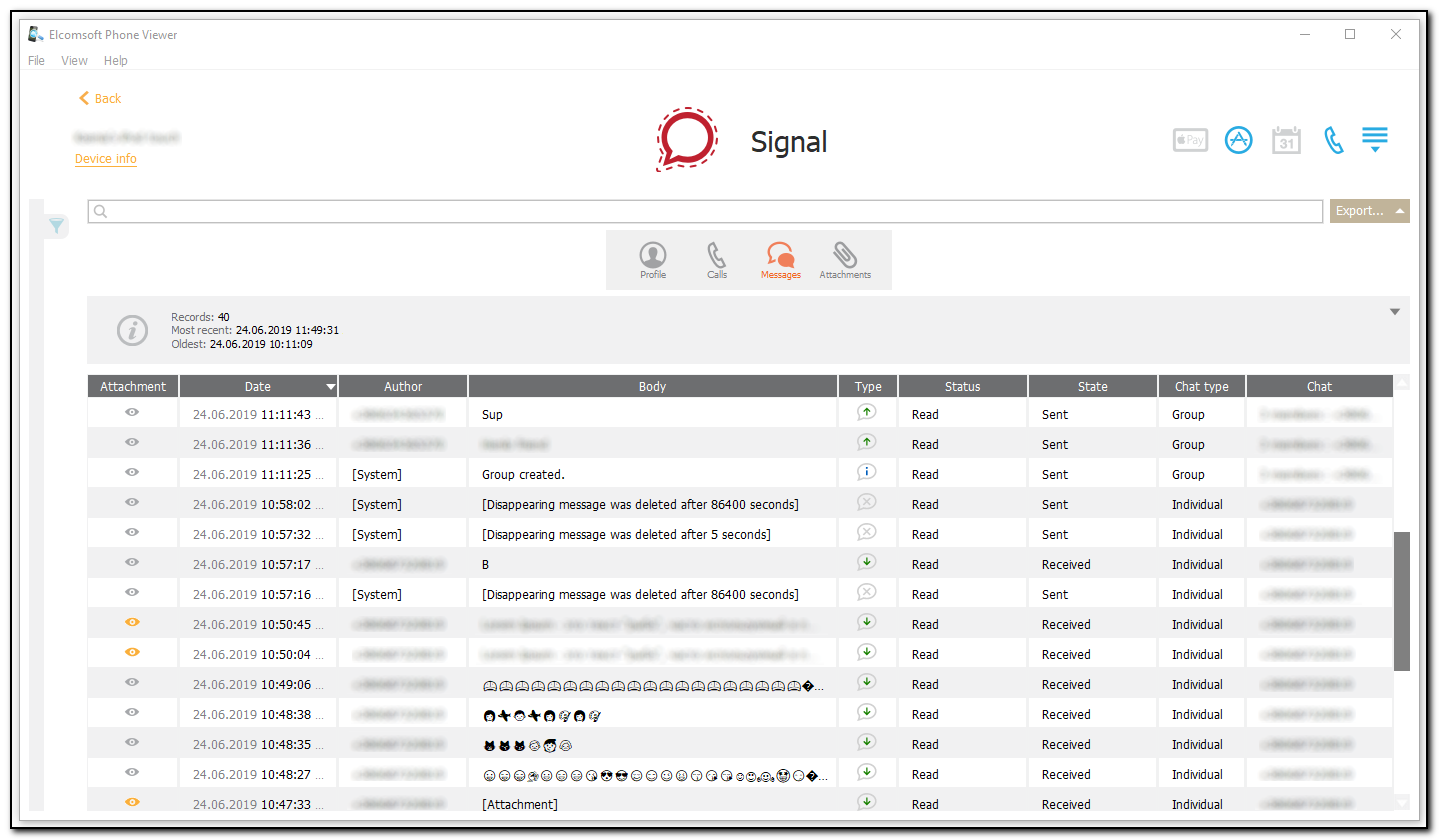The image size is (1439, 840).
Task: Open the App Store data icon
Action: (1238, 140)
